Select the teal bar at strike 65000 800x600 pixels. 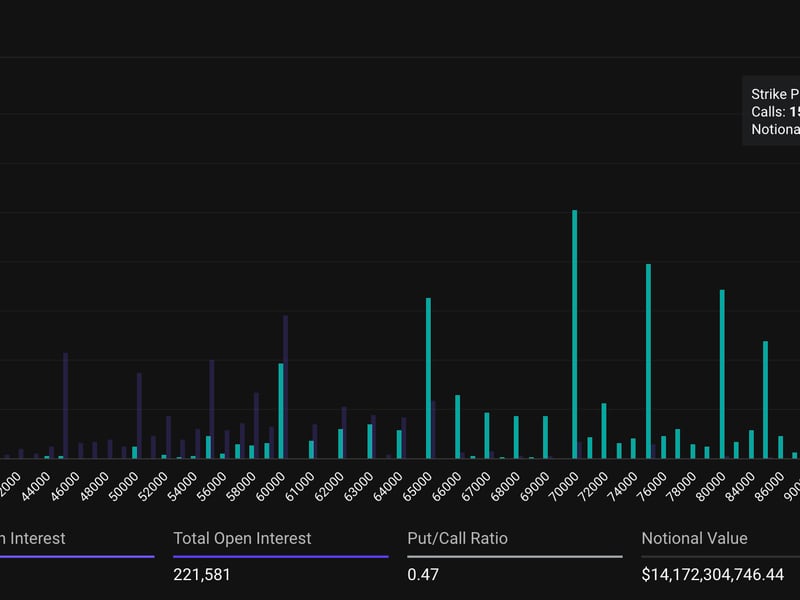tap(428, 370)
